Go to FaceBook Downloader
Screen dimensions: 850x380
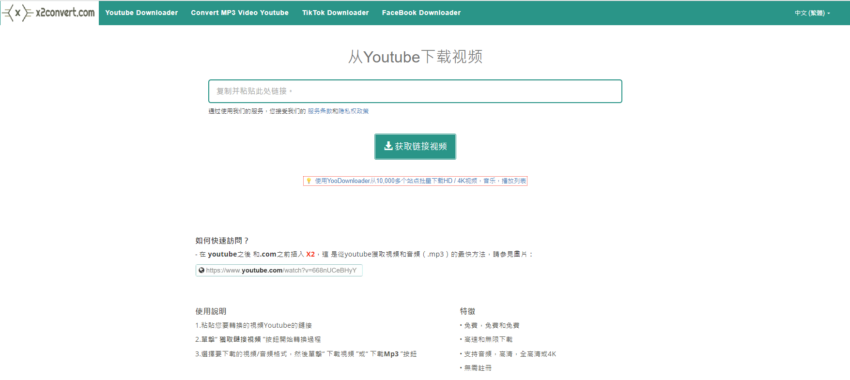[x=421, y=12]
